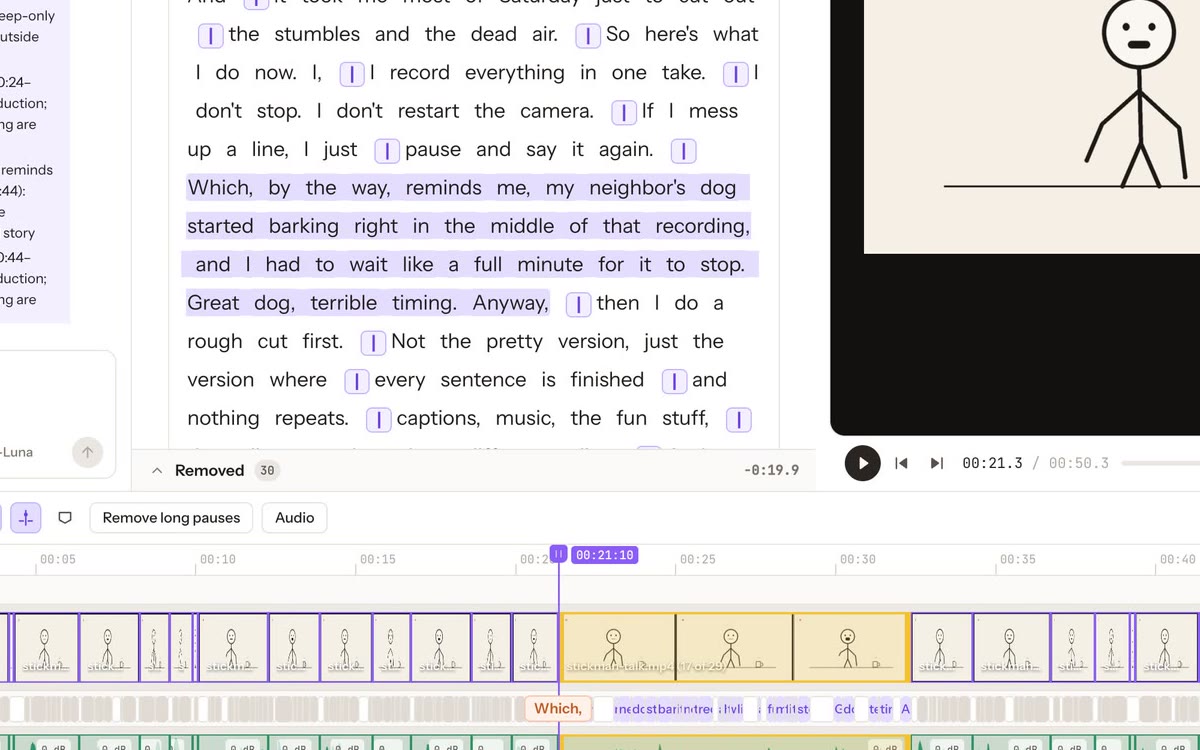Click the 00:05 mark on the timeline ruler
The image size is (1200, 750).
(57, 560)
